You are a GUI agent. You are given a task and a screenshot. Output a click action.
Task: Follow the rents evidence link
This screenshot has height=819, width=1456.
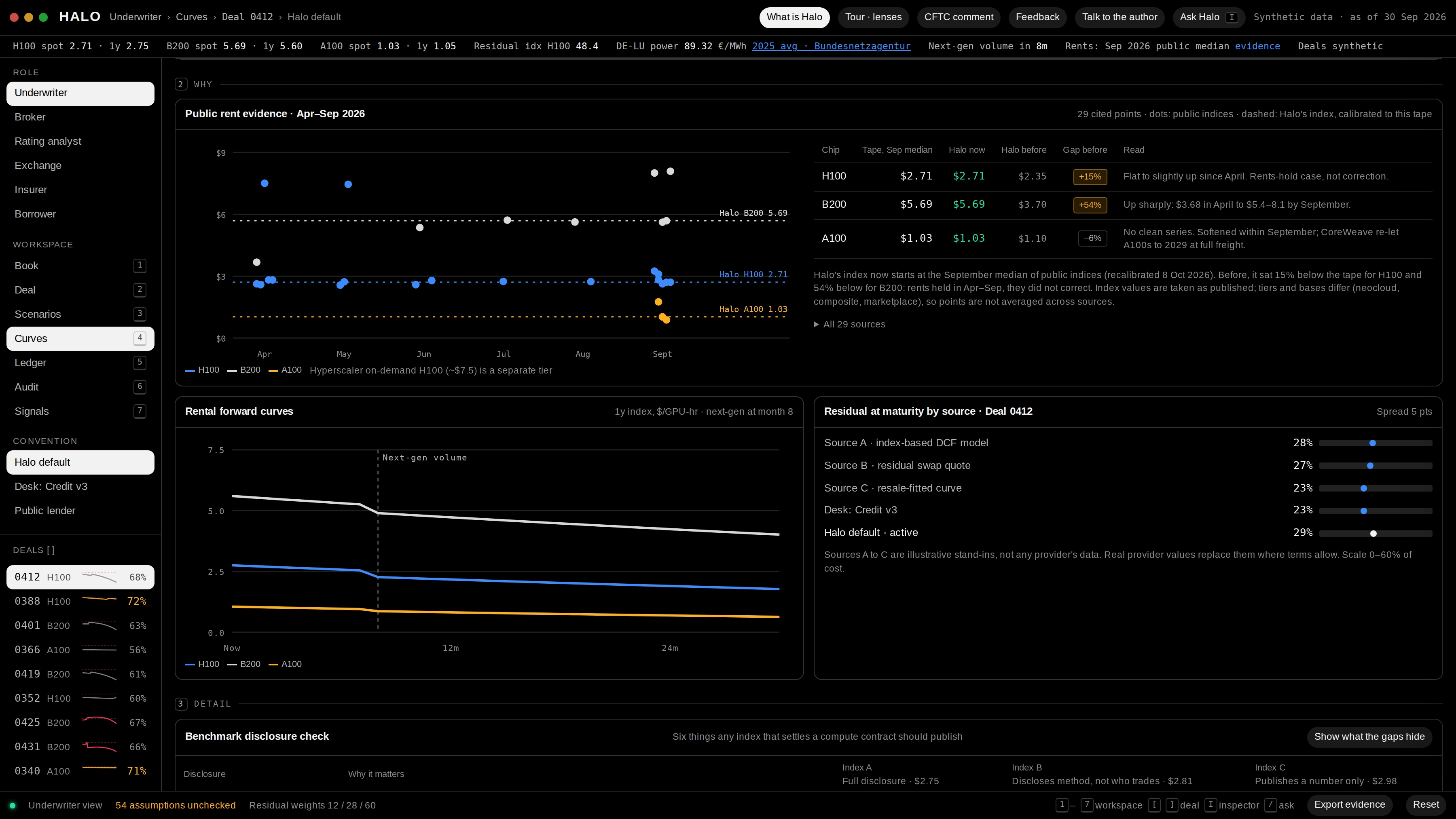(x=1257, y=46)
